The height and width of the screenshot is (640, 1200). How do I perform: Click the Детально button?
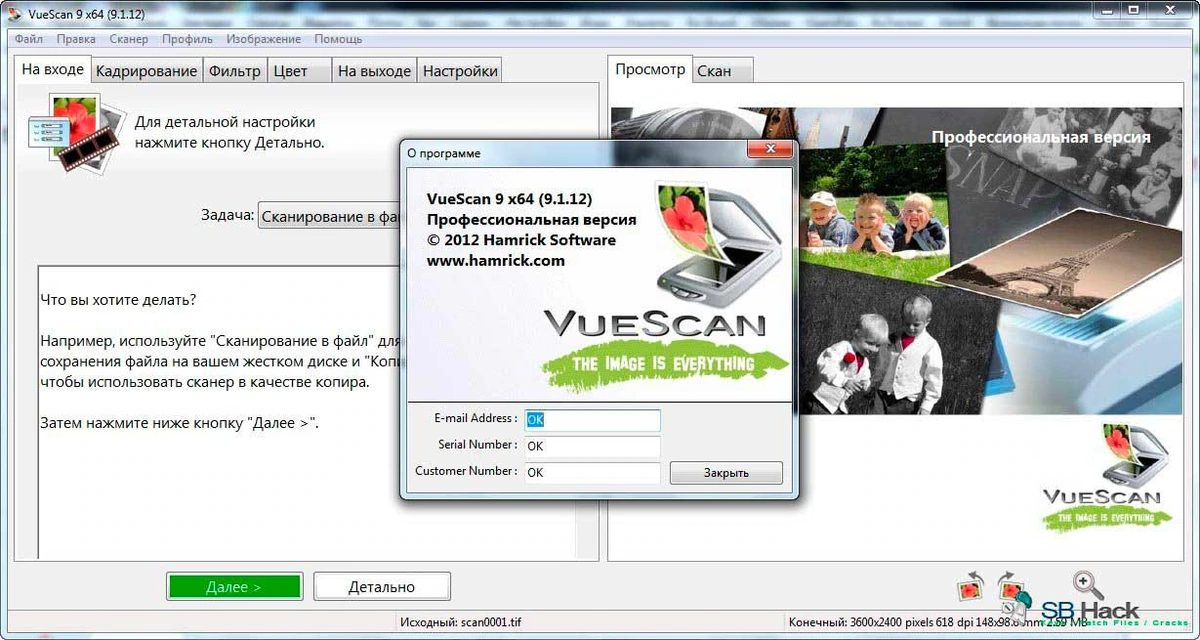(382, 587)
